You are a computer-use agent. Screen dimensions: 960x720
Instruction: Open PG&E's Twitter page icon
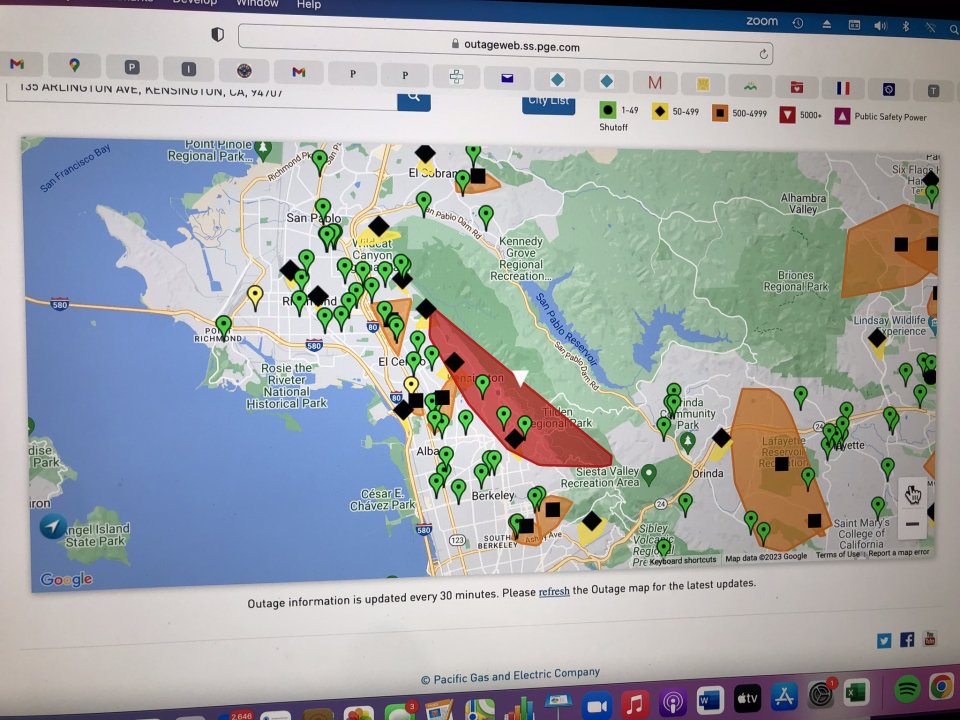coord(883,640)
